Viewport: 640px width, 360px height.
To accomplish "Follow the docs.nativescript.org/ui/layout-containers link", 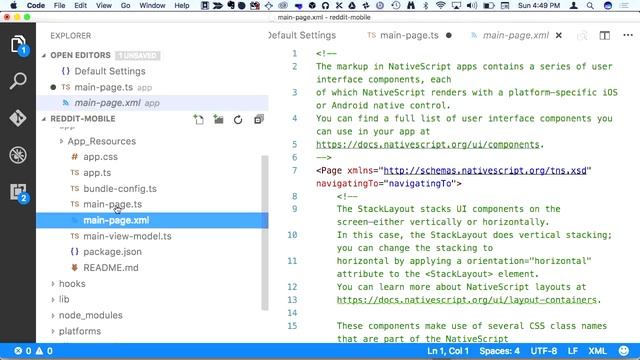I will tap(467, 300).
